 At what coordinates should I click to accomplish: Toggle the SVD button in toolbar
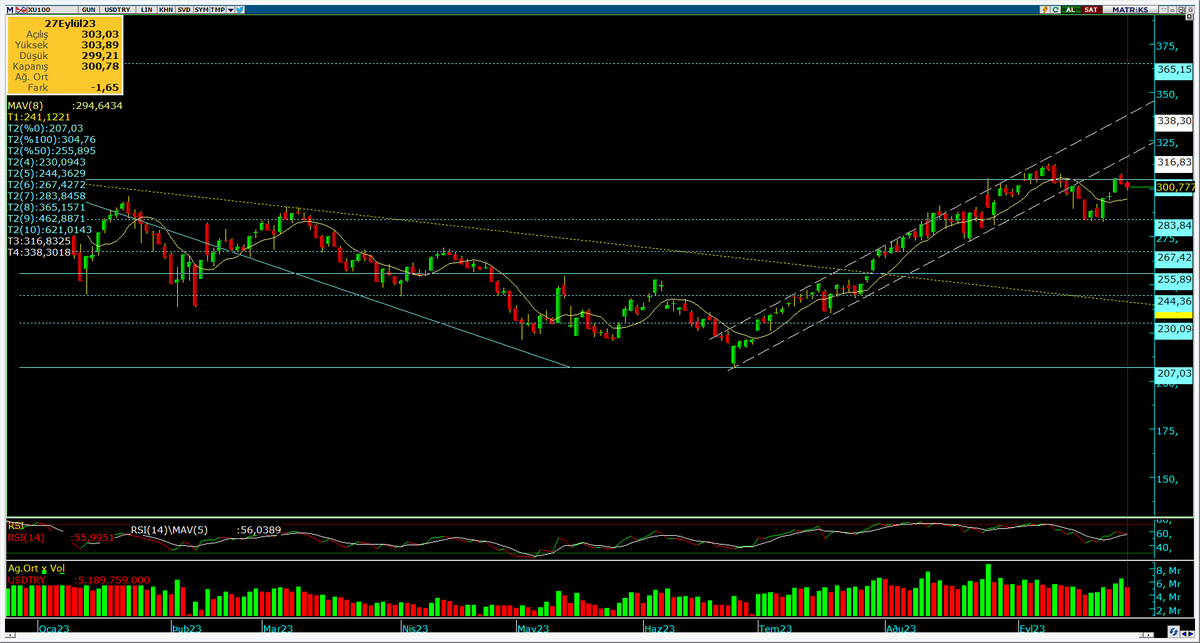pyautogui.click(x=184, y=10)
